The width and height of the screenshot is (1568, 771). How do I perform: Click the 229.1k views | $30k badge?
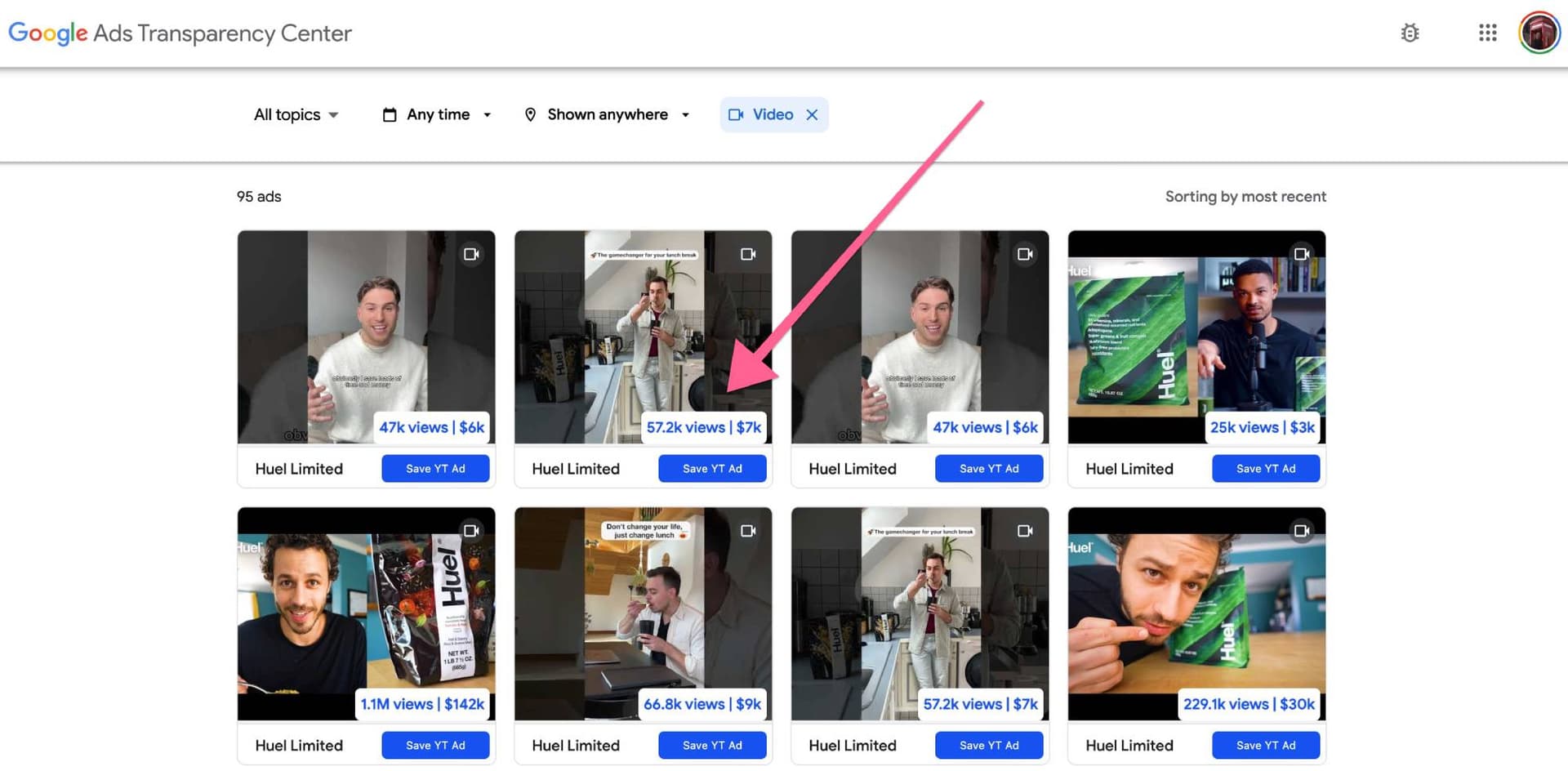1249,704
